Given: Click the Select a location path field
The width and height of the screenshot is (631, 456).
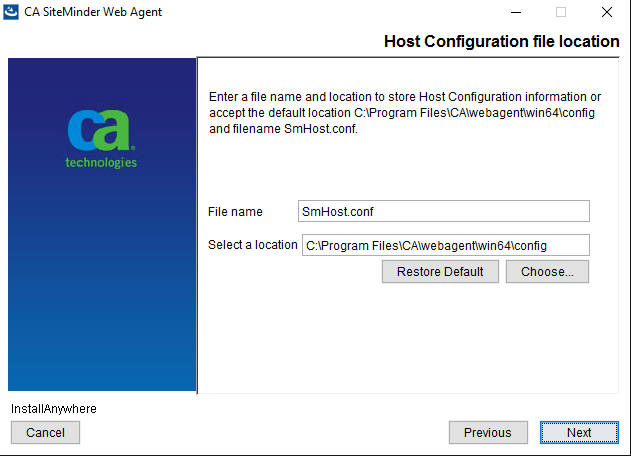Looking at the screenshot, I should pyautogui.click(x=445, y=245).
